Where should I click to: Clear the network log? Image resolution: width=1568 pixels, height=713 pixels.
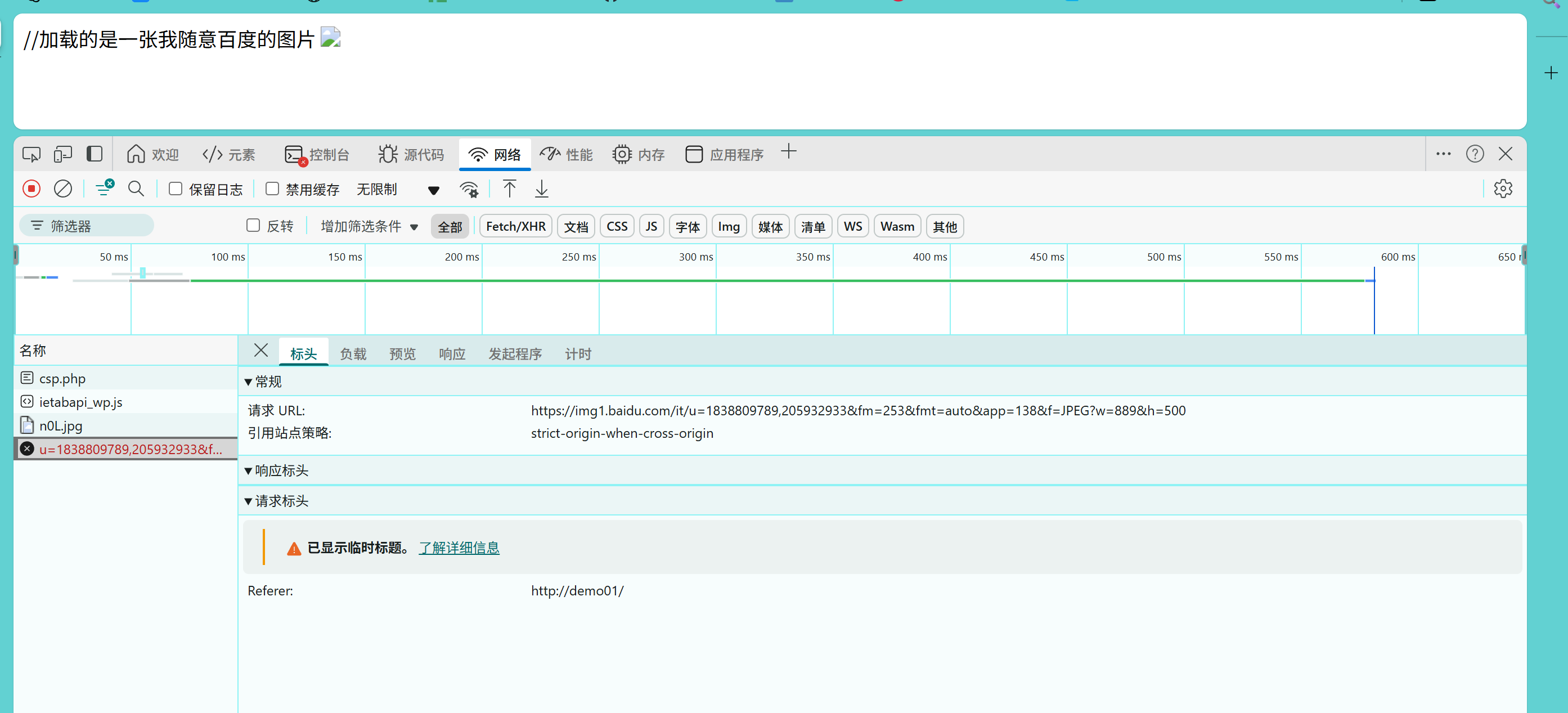62,189
